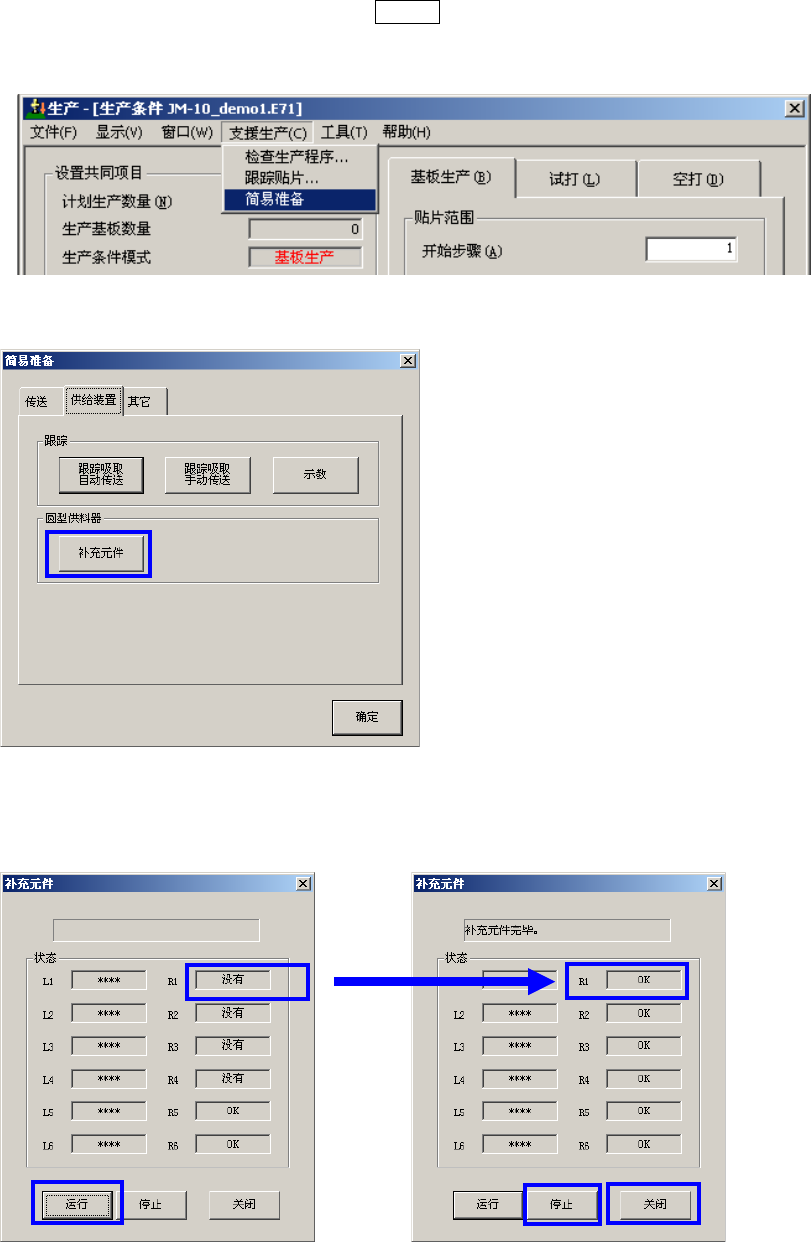Switch to the 试打(L) tab
Viewport: 811px width, 1242px height.
[575, 179]
